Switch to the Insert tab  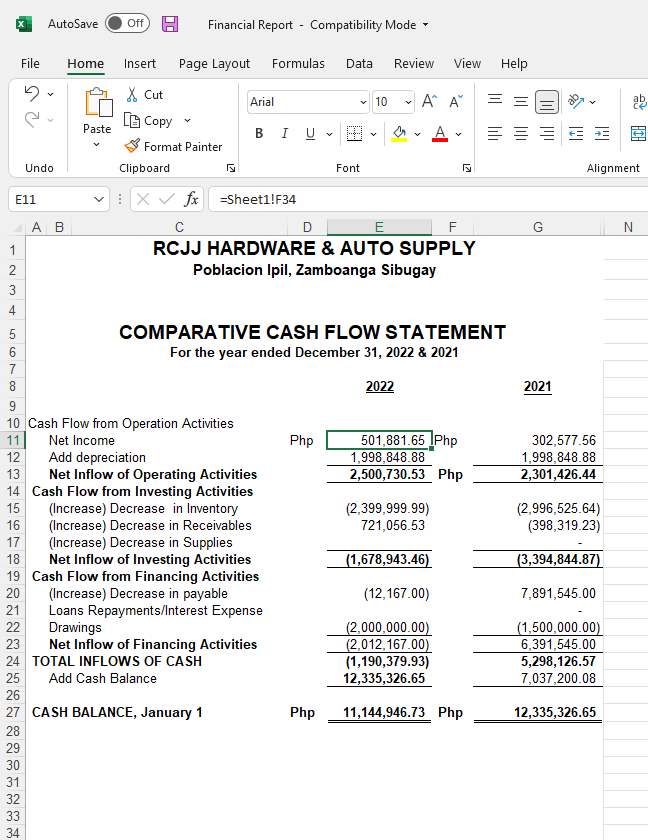[x=140, y=63]
